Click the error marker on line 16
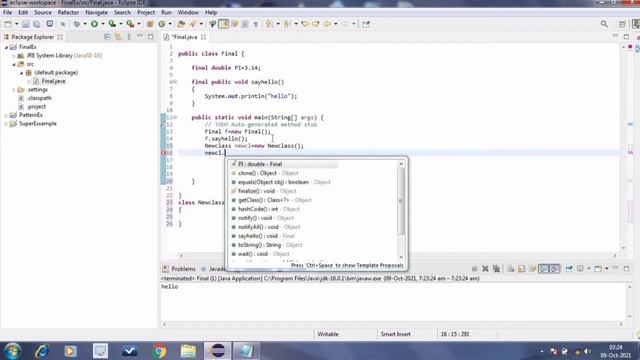640x360 pixels. pyautogui.click(x=164, y=153)
